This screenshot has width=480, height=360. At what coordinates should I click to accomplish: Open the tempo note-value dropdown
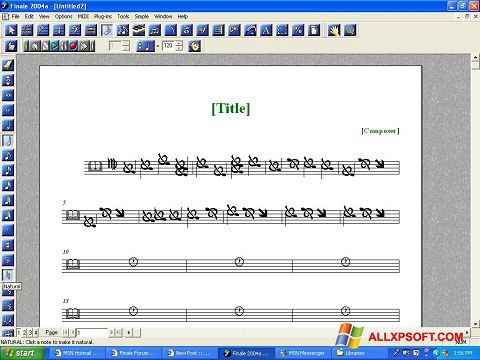click(x=146, y=46)
